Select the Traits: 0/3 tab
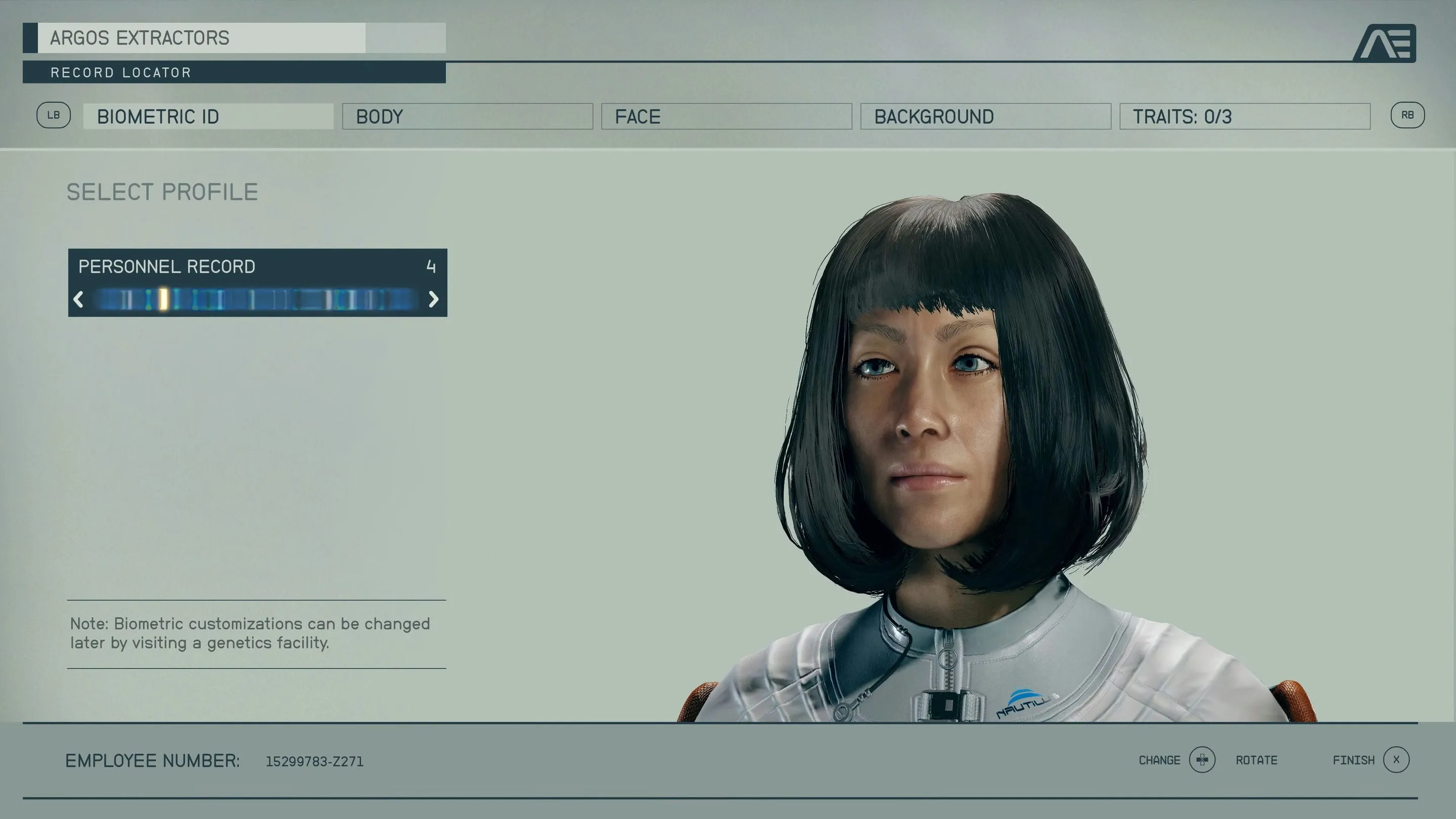 click(x=1245, y=116)
